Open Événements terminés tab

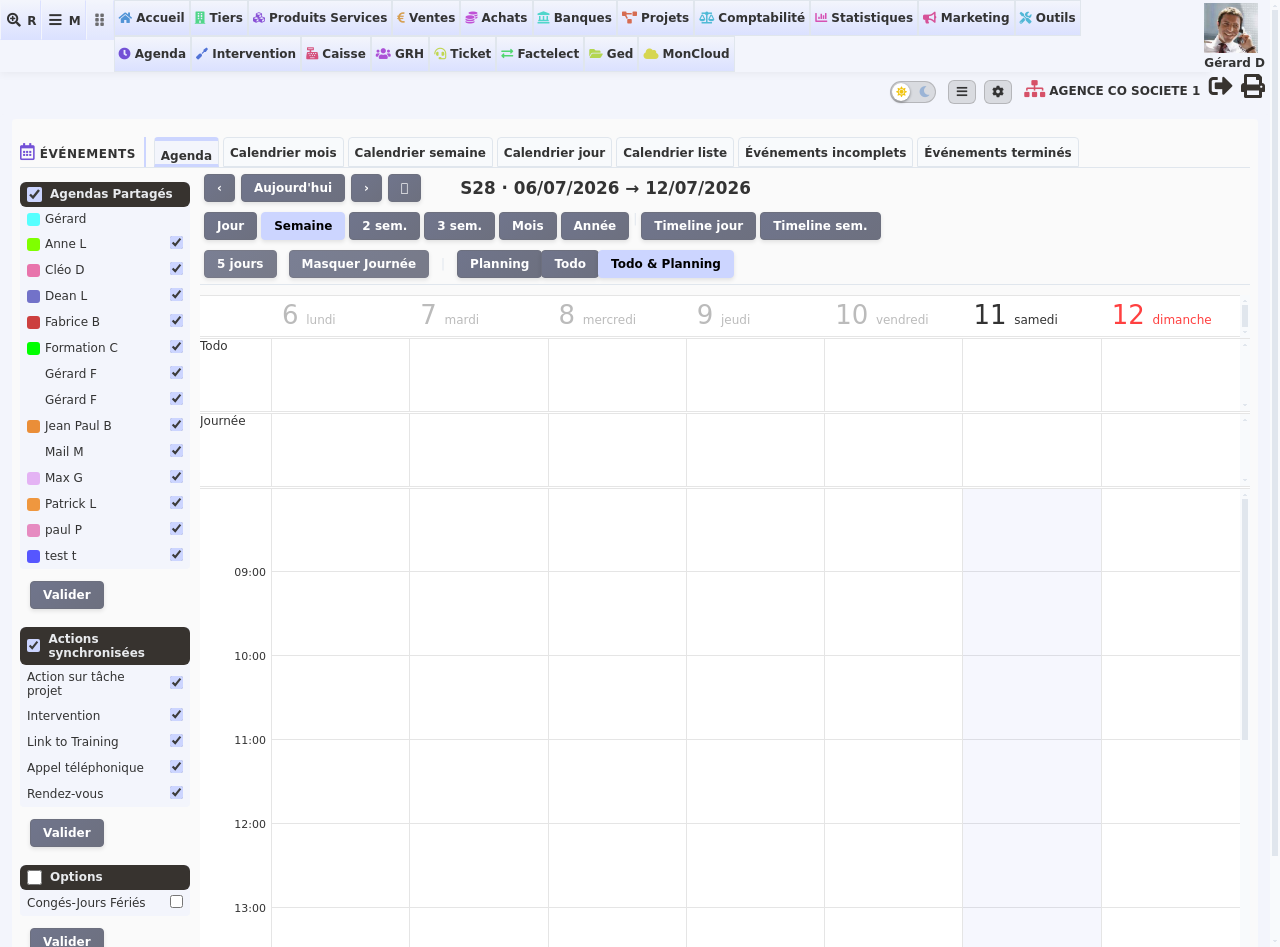997,153
